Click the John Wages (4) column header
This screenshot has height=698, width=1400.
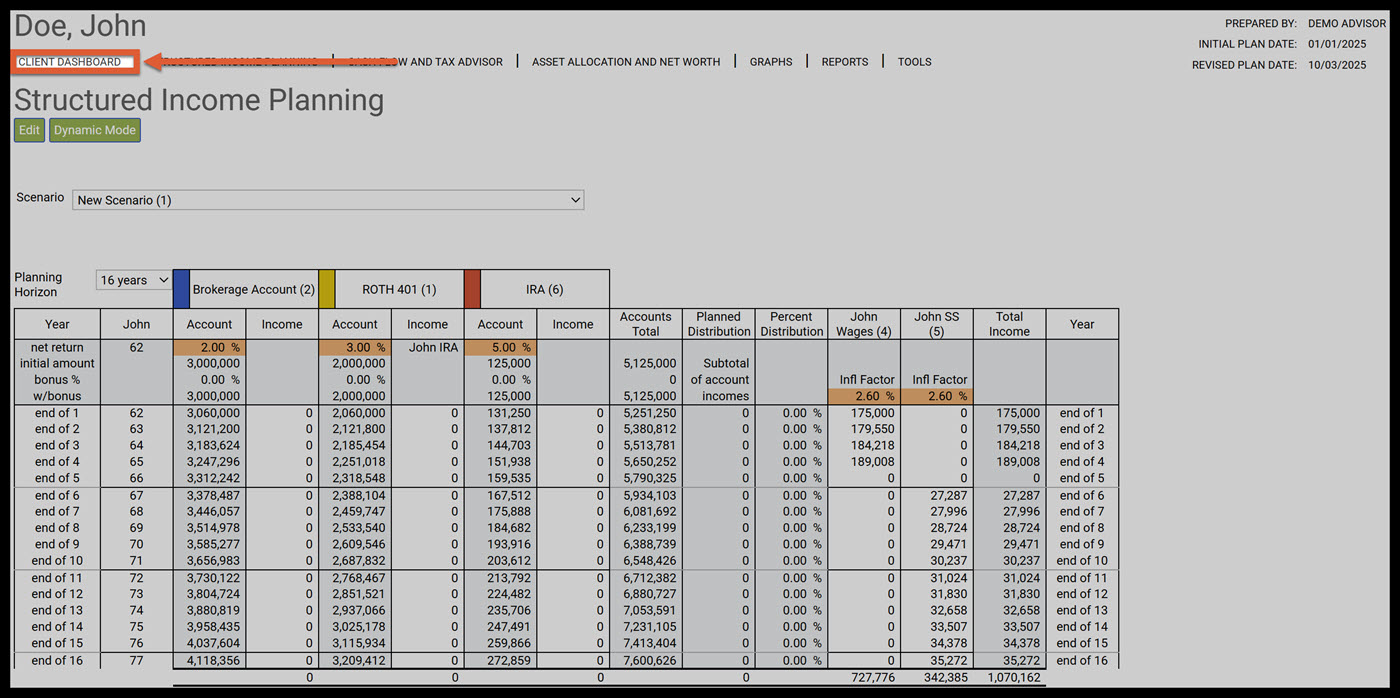[x=864, y=324]
